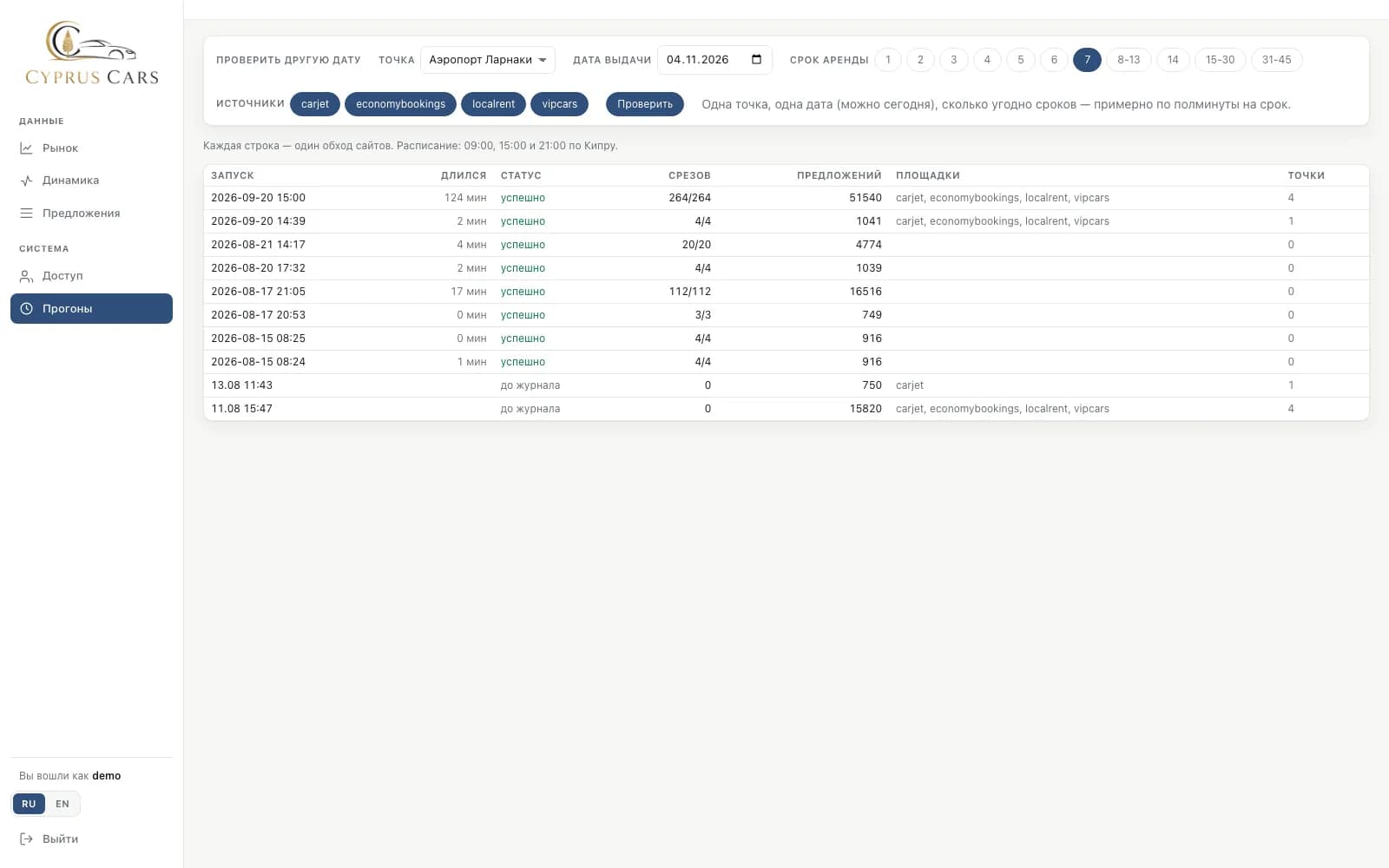
Task: Select rental period 31-45 days
Action: pos(1276,60)
